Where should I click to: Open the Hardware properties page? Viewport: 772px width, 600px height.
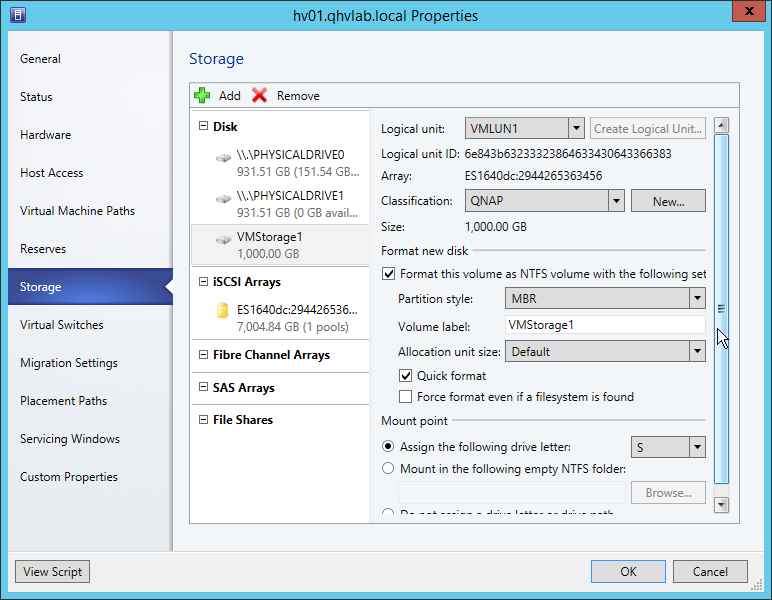(x=46, y=135)
